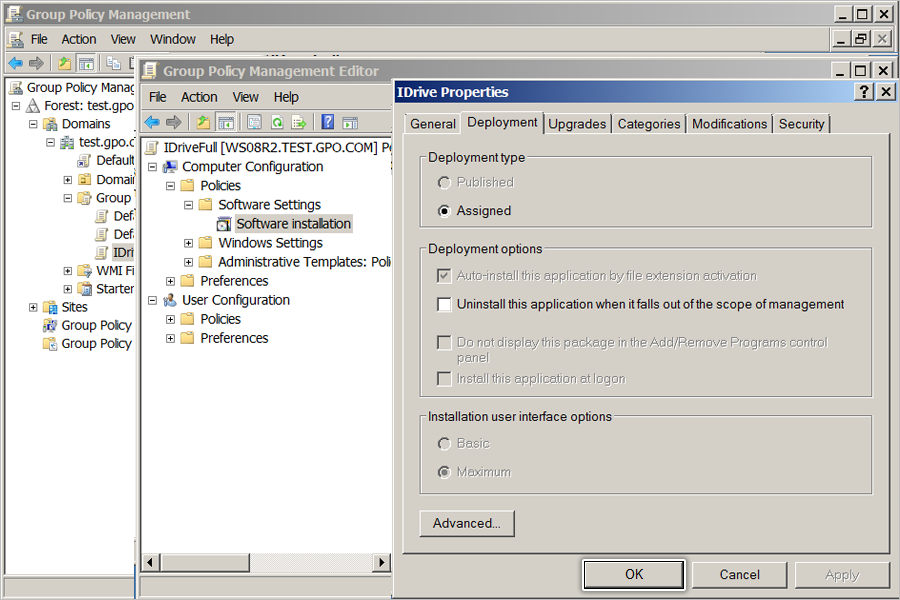This screenshot has height=600, width=900.
Task: Open Properties icon in Editor toolbar
Action: tap(254, 122)
